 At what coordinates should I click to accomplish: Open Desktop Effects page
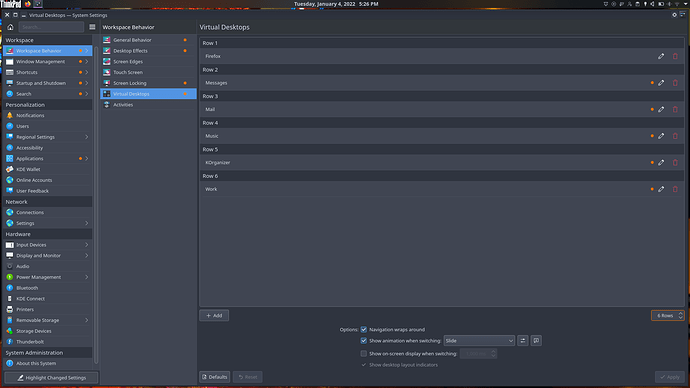(x=148, y=51)
